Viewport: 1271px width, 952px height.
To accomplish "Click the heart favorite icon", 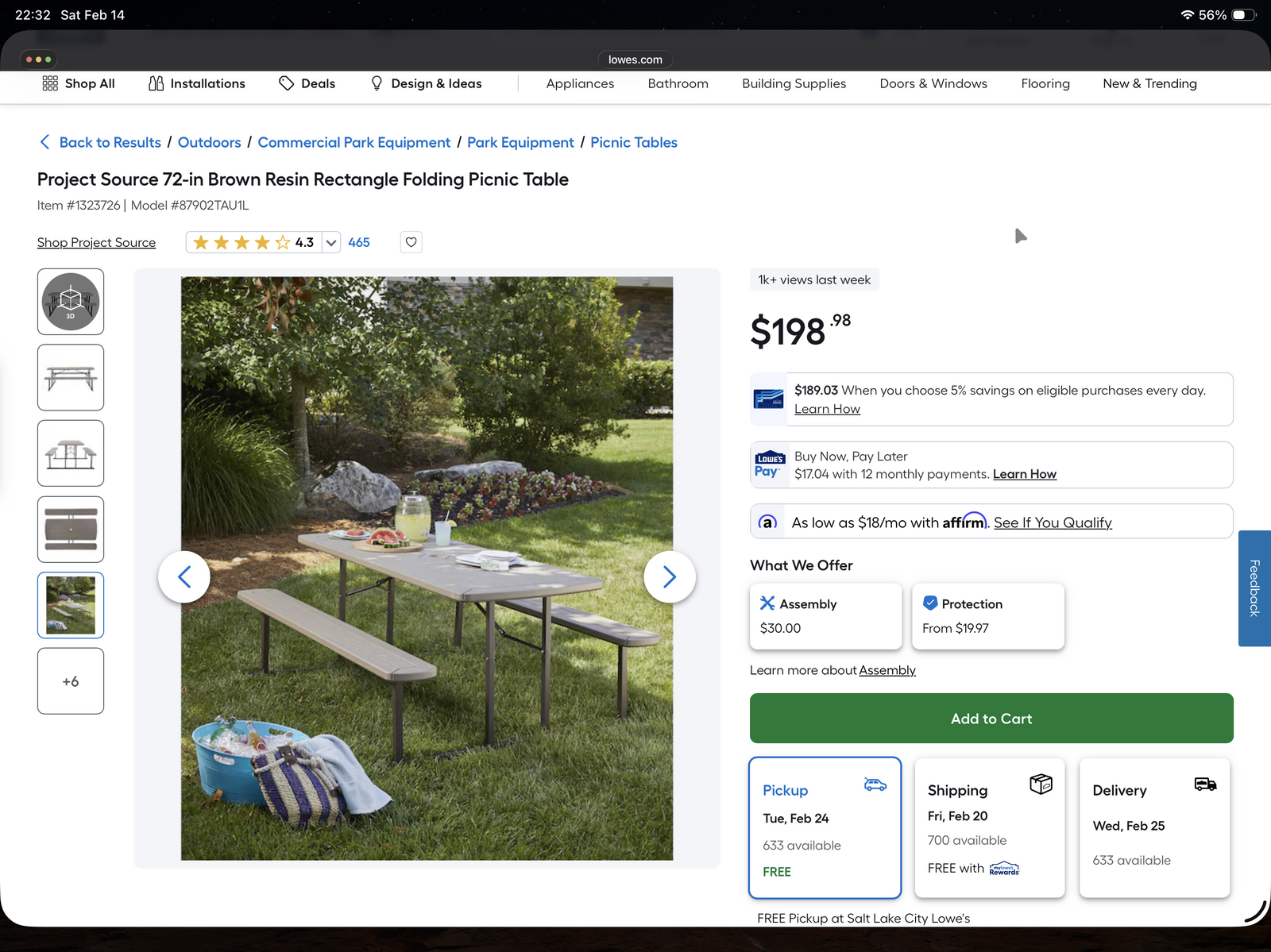I will (411, 242).
